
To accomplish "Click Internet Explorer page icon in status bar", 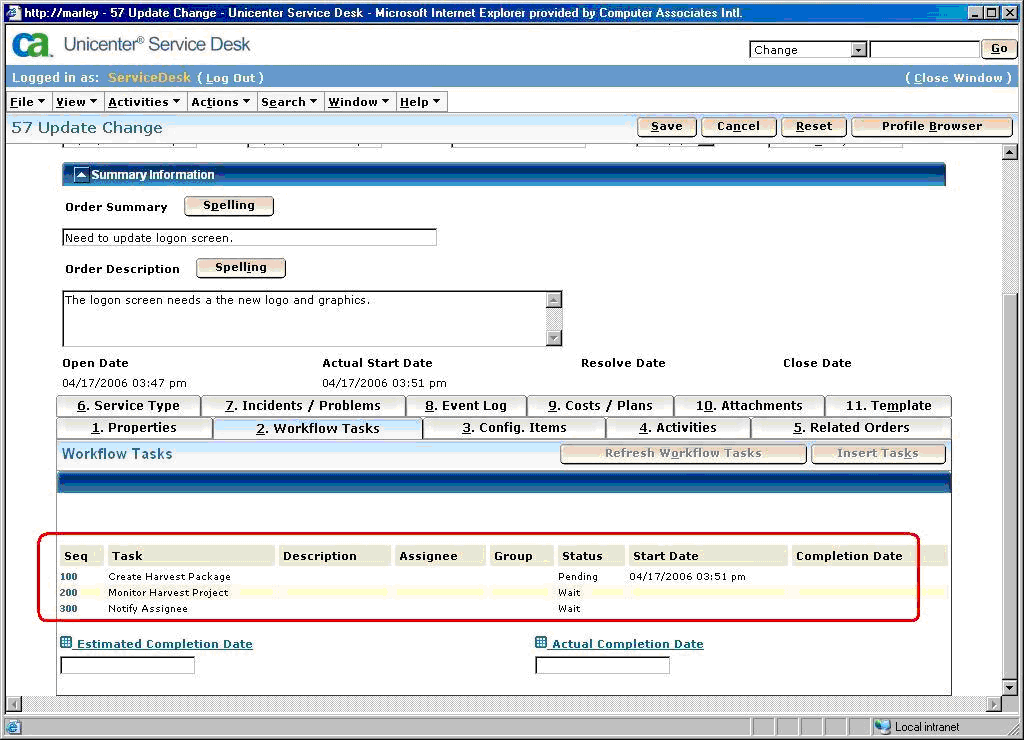I will pyautogui.click(x=12, y=727).
